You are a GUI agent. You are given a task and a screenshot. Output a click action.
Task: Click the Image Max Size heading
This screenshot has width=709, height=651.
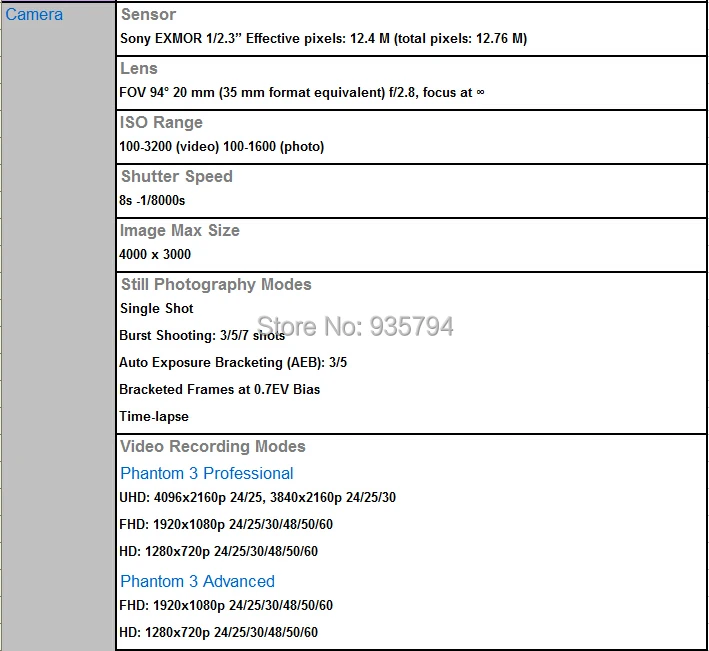[180, 231]
